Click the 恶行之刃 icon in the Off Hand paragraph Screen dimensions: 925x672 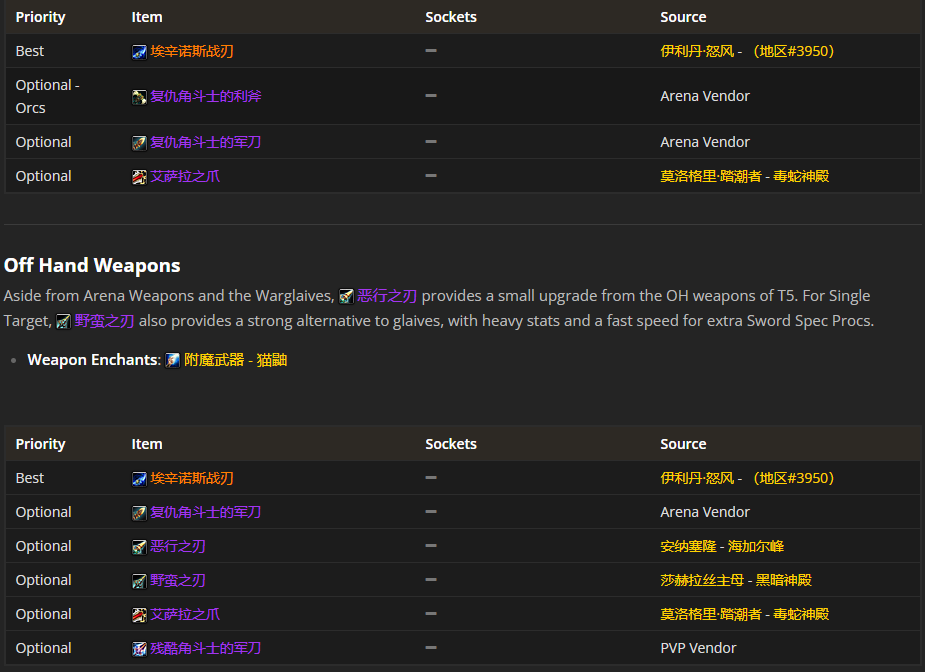[x=346, y=296]
